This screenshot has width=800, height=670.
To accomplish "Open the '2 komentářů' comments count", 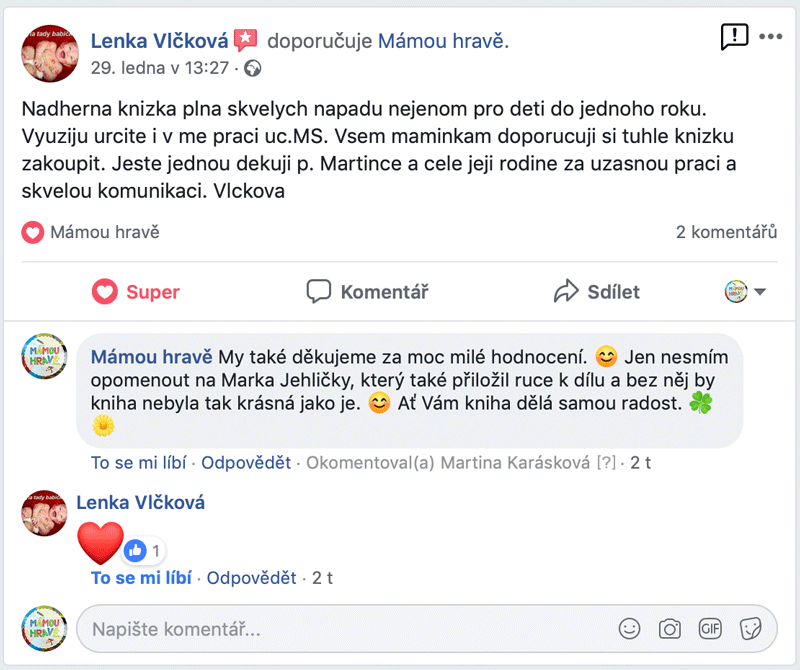I will click(727, 232).
